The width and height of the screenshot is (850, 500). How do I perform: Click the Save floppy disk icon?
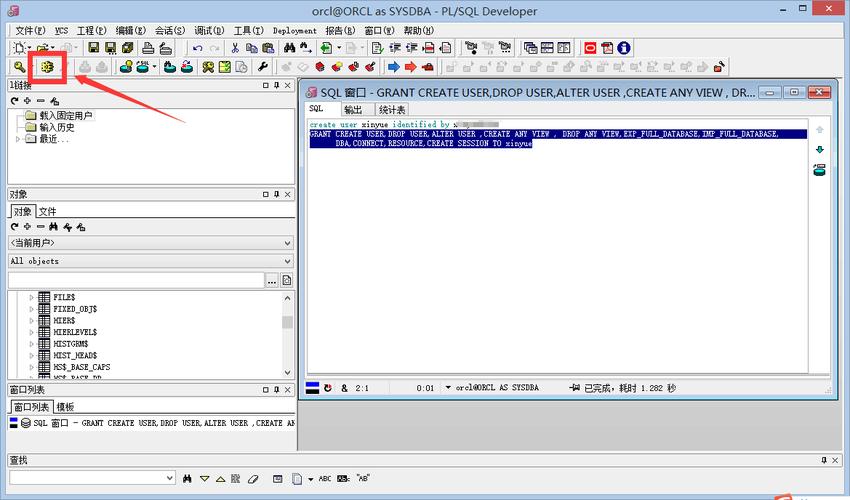(94, 48)
